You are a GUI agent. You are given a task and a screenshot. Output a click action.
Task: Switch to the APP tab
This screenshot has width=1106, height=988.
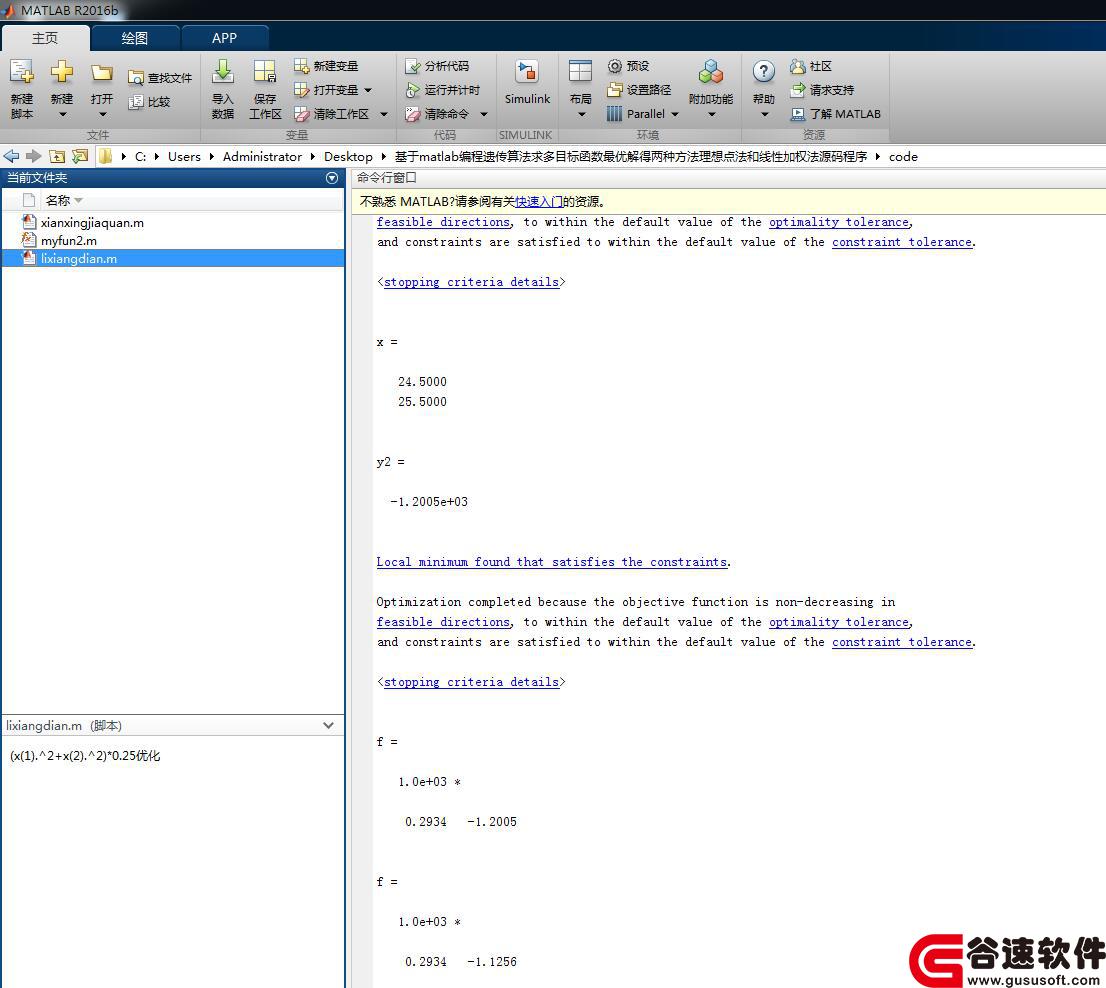pyautogui.click(x=224, y=38)
